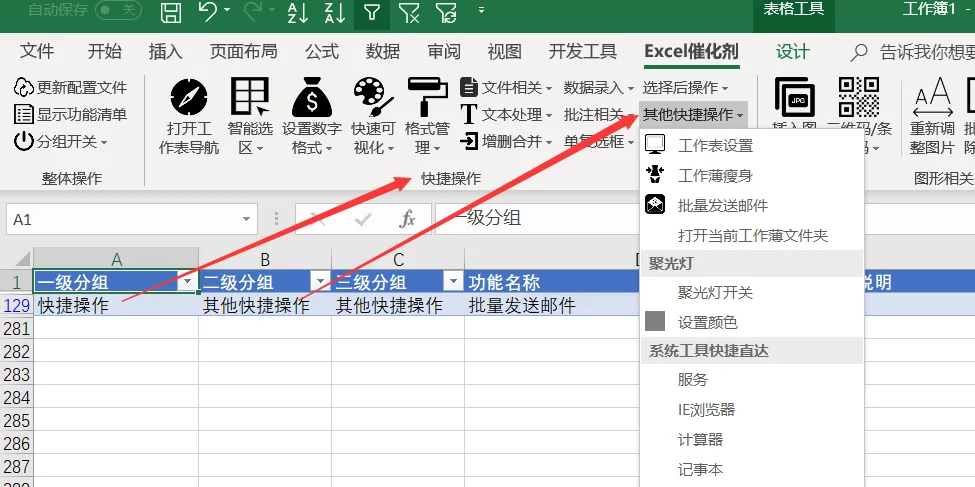Click the select-all corner triangle
Viewport: 975px width, 487px height.
22,259
